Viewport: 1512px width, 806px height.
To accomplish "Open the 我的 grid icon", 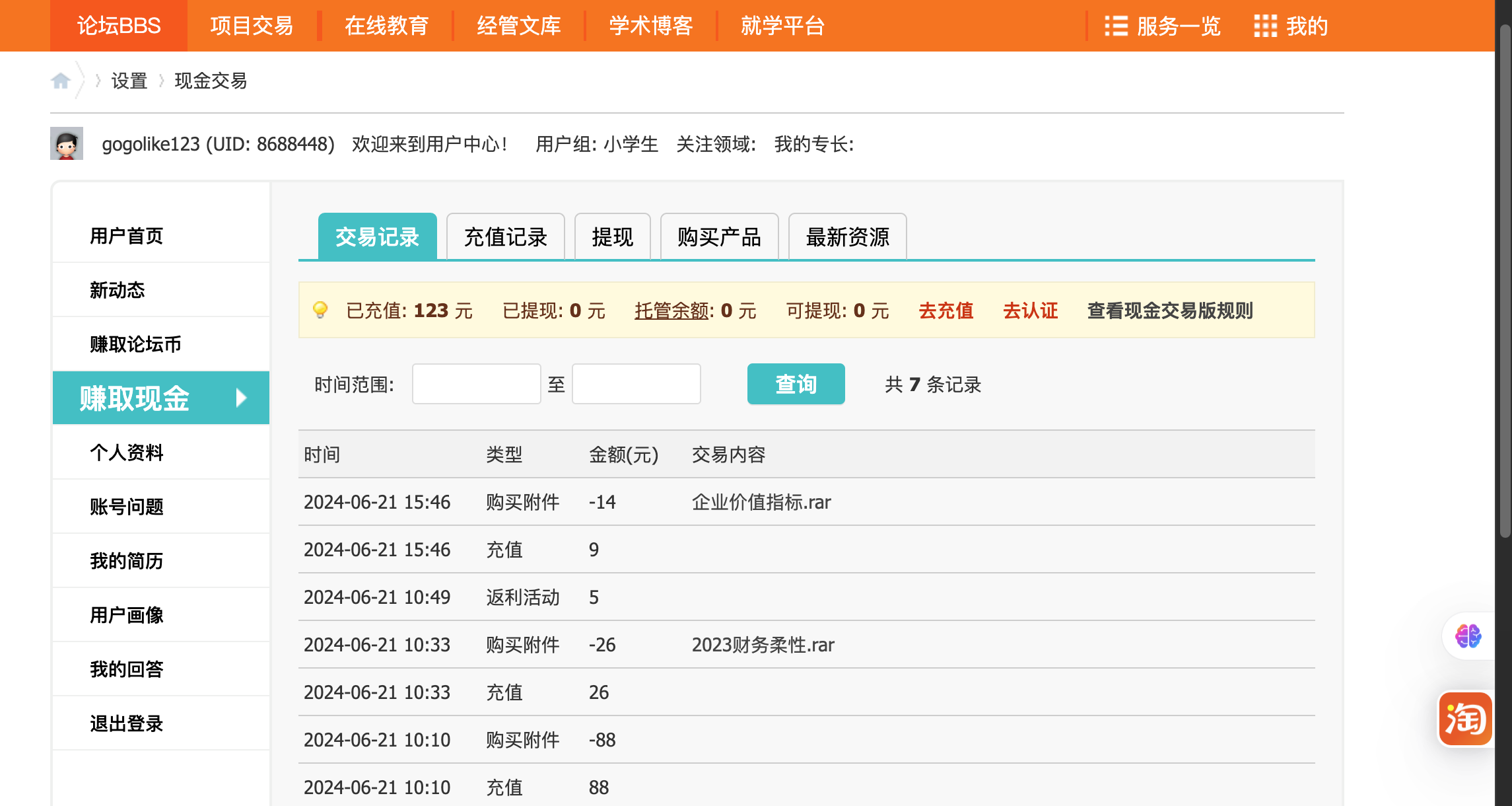I will 1265,26.
